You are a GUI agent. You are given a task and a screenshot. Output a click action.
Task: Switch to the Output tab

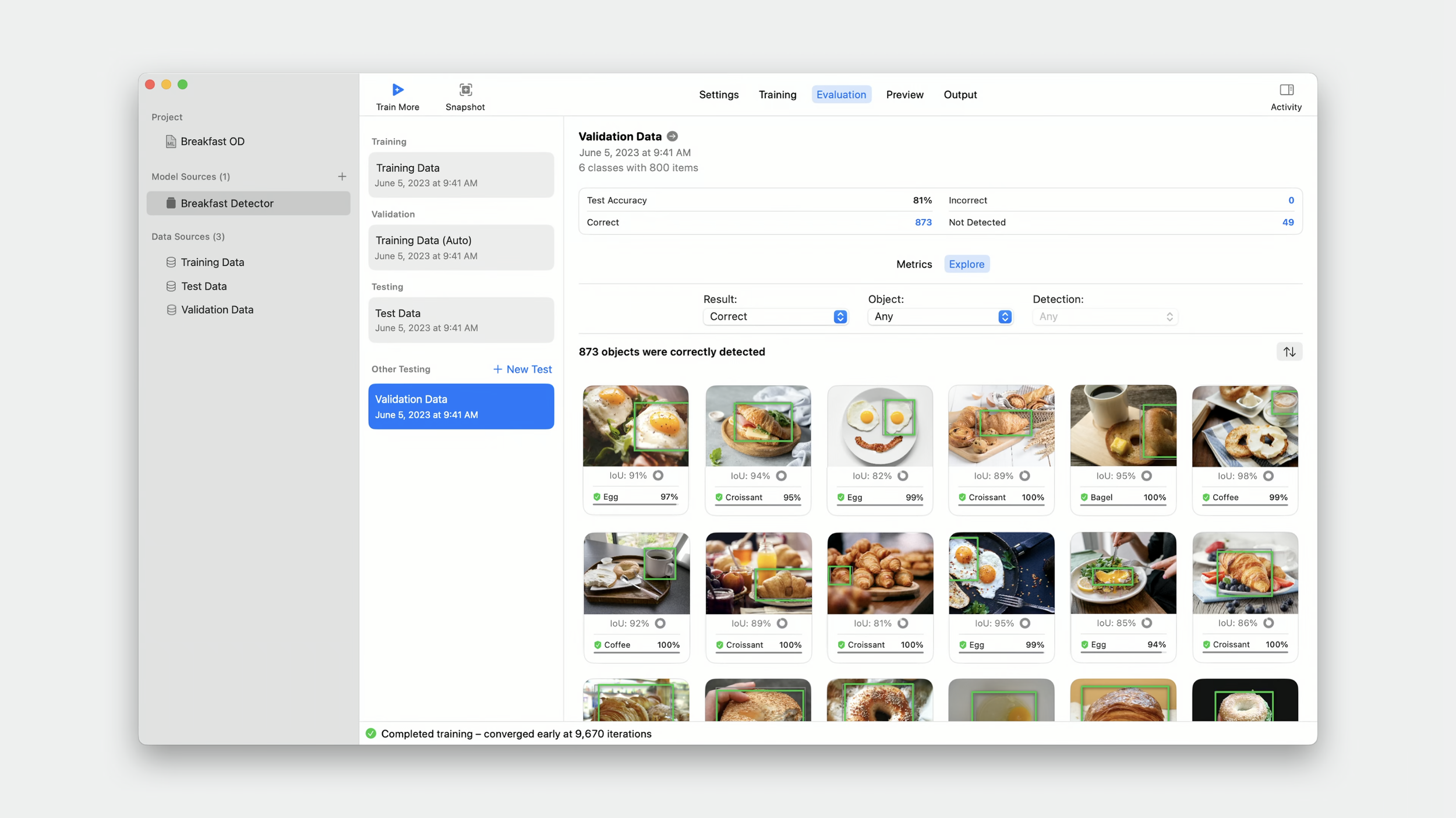coord(960,94)
